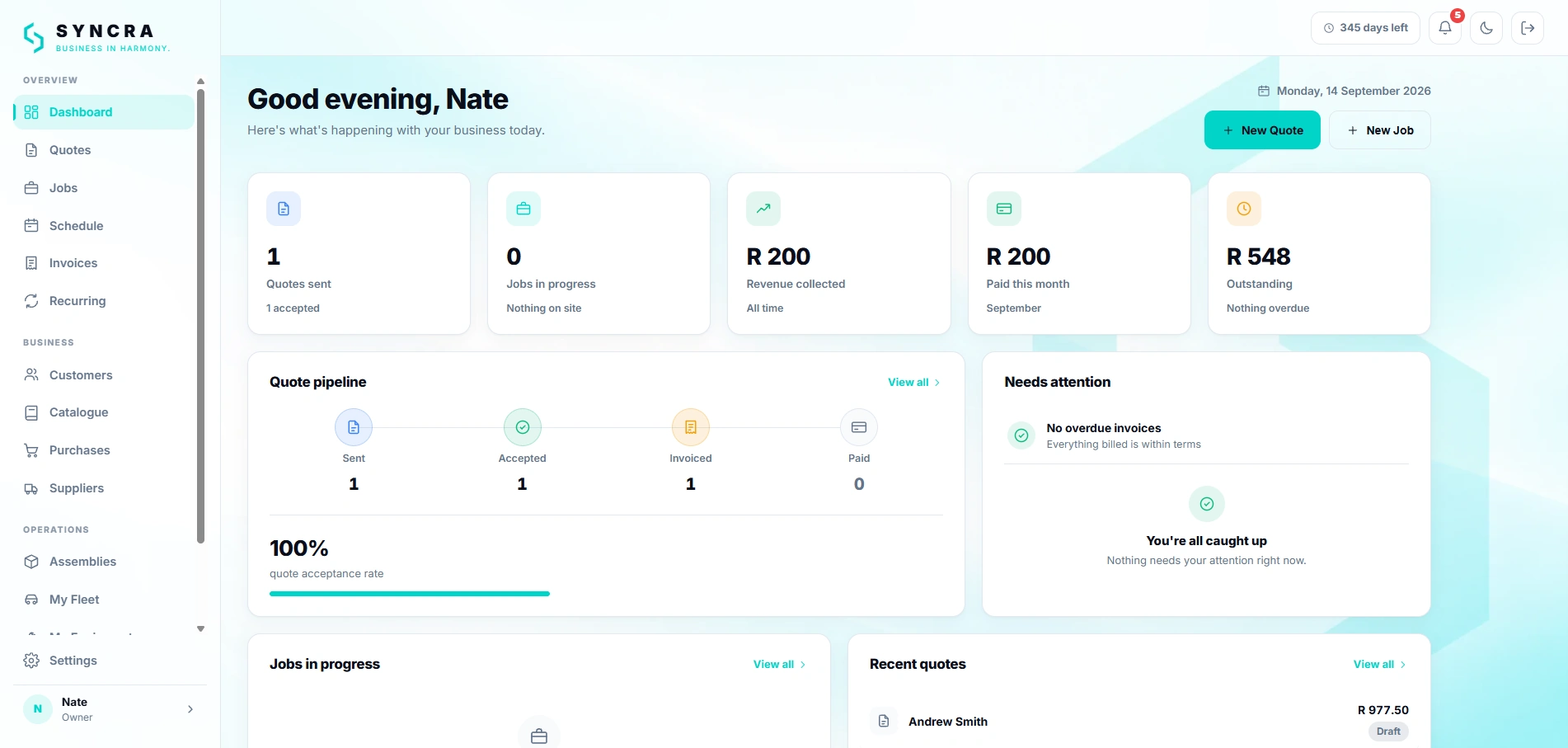Click the Outstanding clock icon
1568x748 pixels.
tap(1244, 209)
